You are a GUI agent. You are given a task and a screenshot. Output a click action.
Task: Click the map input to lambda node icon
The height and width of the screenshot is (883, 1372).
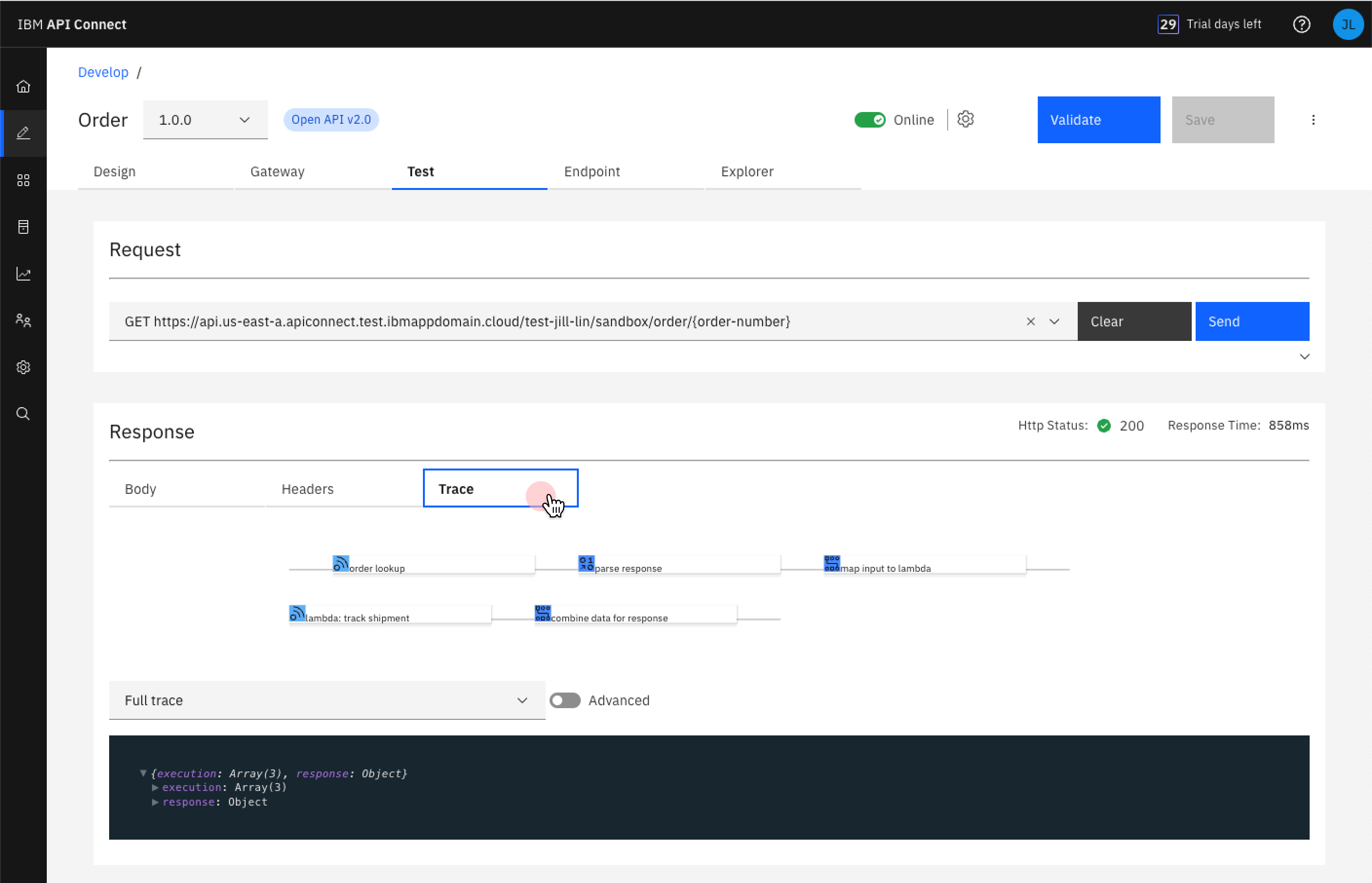(x=831, y=563)
